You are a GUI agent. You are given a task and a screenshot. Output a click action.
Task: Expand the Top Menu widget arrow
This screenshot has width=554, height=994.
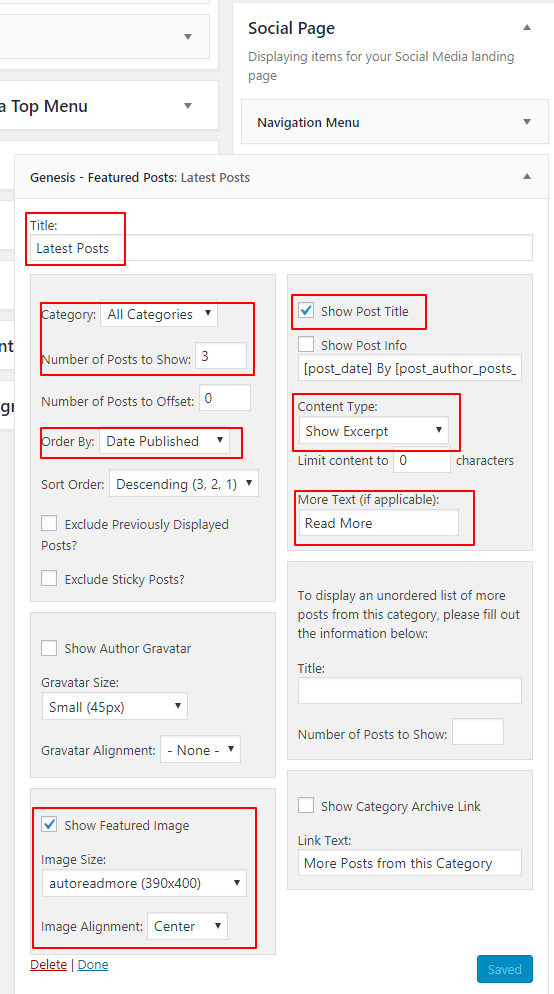click(x=188, y=106)
